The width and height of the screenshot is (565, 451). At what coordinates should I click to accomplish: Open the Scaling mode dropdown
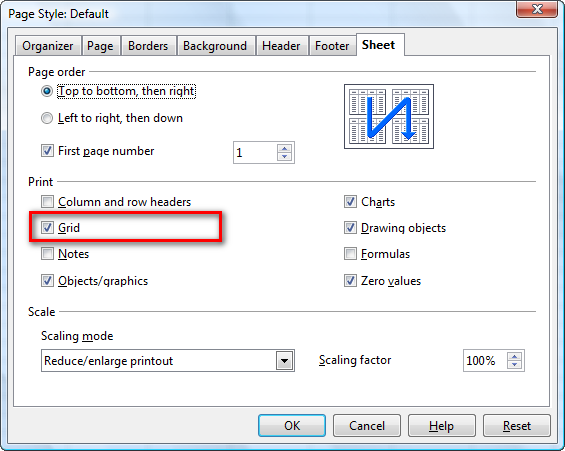click(285, 361)
